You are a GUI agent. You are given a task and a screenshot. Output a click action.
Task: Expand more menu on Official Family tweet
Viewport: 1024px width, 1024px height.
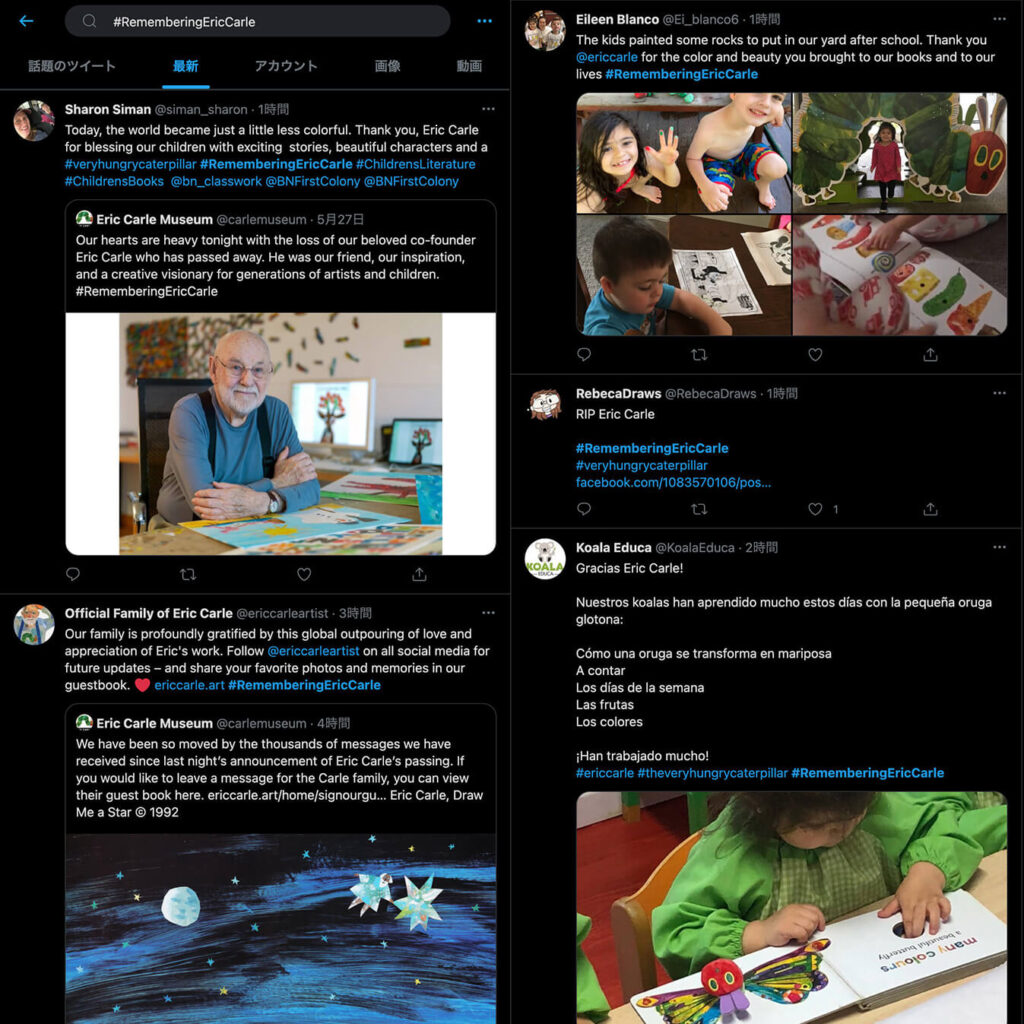(488, 613)
